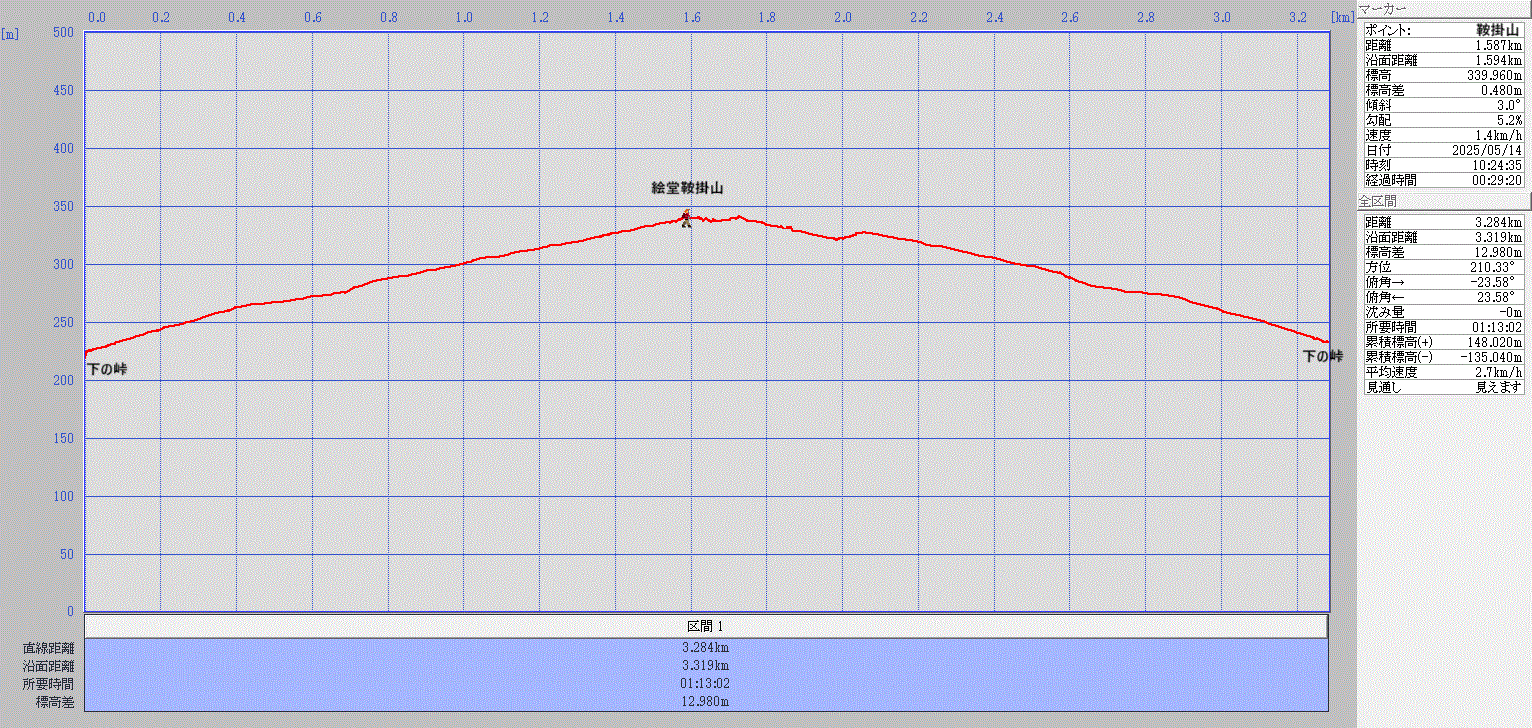Select 12.980m in the 全区間 panel

click(1498, 252)
